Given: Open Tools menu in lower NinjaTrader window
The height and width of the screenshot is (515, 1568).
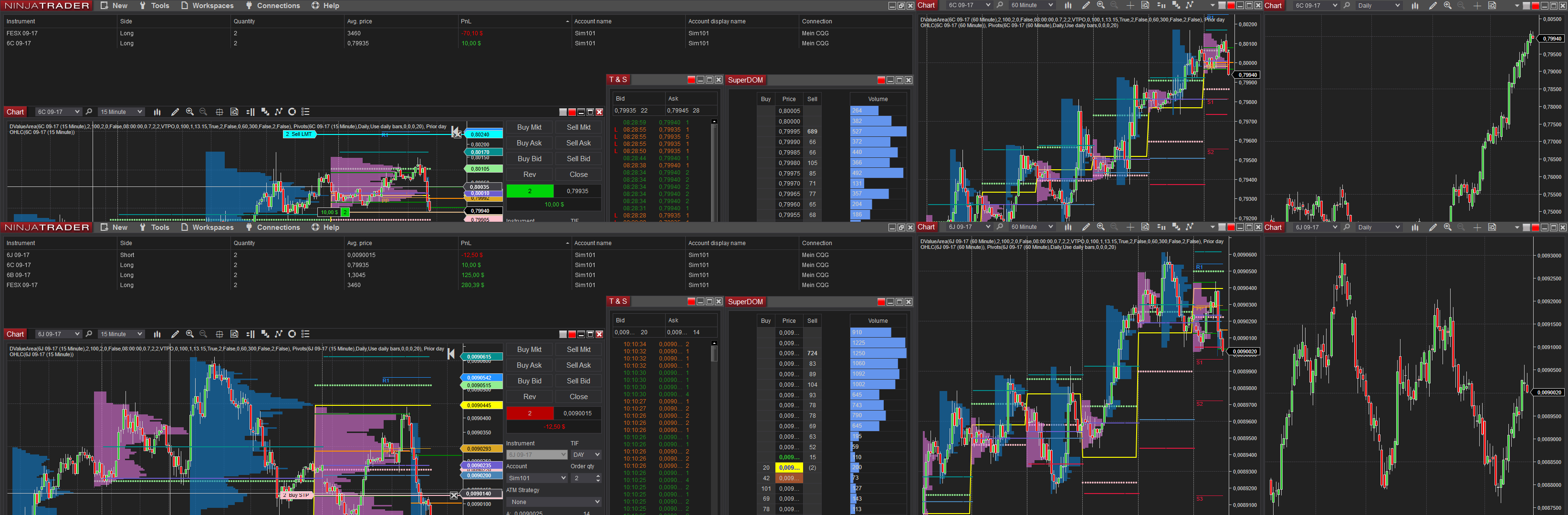Looking at the screenshot, I should pyautogui.click(x=154, y=227).
